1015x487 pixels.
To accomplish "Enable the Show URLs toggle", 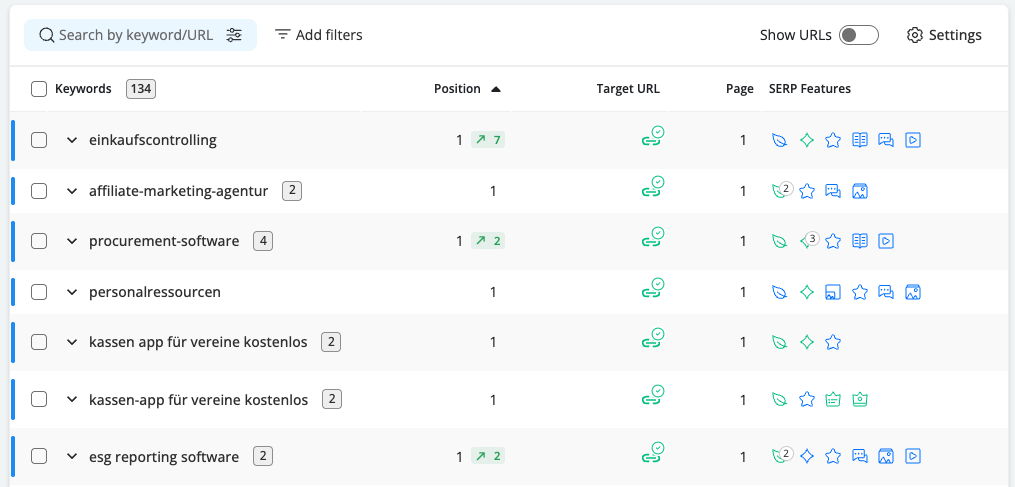I will click(858, 35).
